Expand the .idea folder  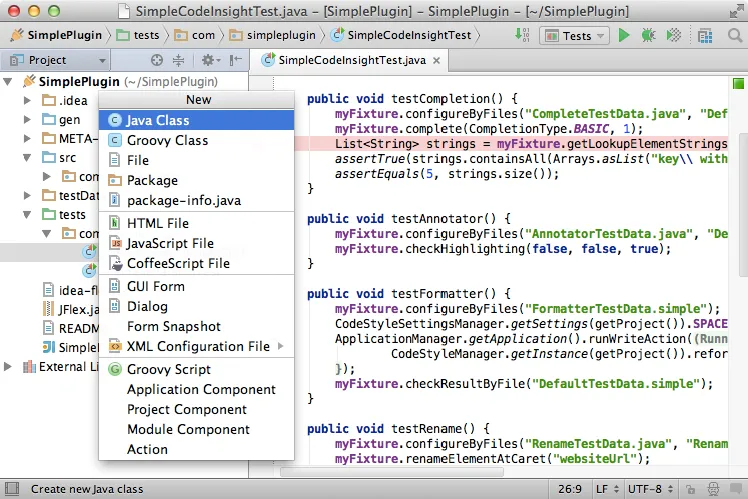pos(27,101)
